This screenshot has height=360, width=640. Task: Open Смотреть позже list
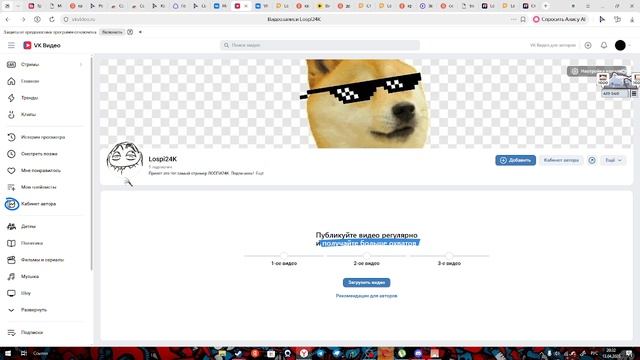(39, 154)
